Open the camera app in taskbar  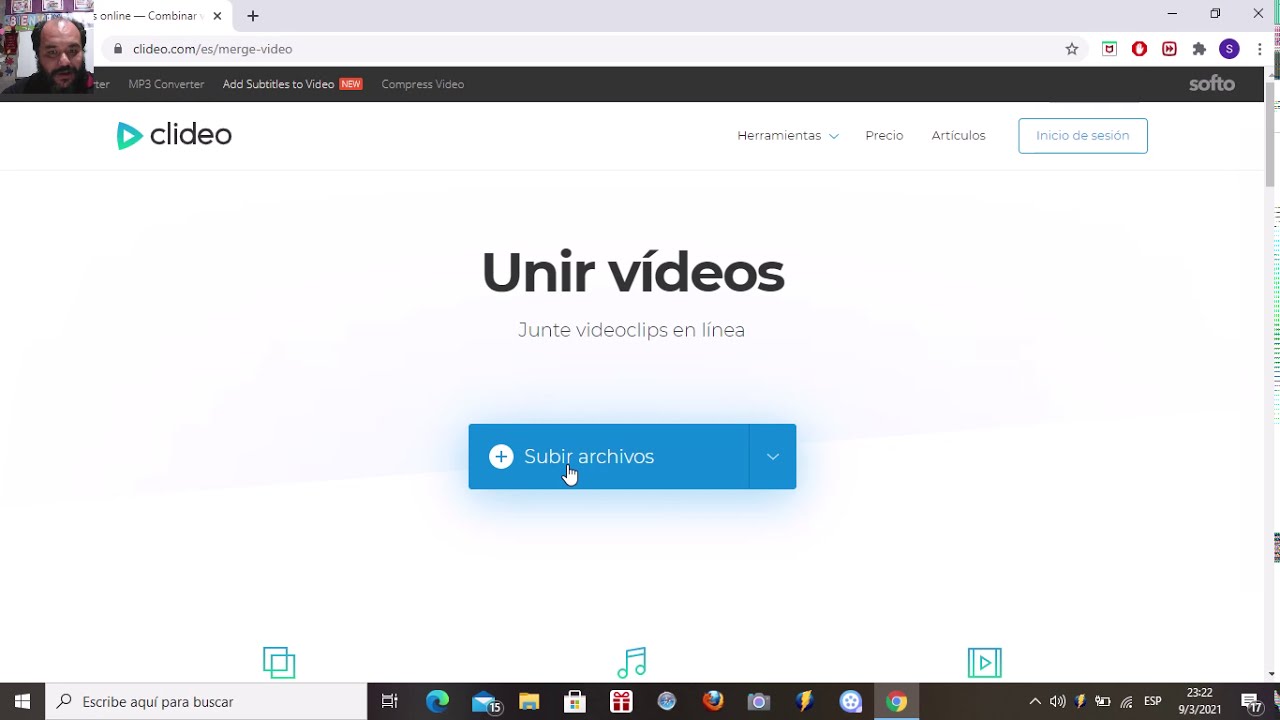759,701
